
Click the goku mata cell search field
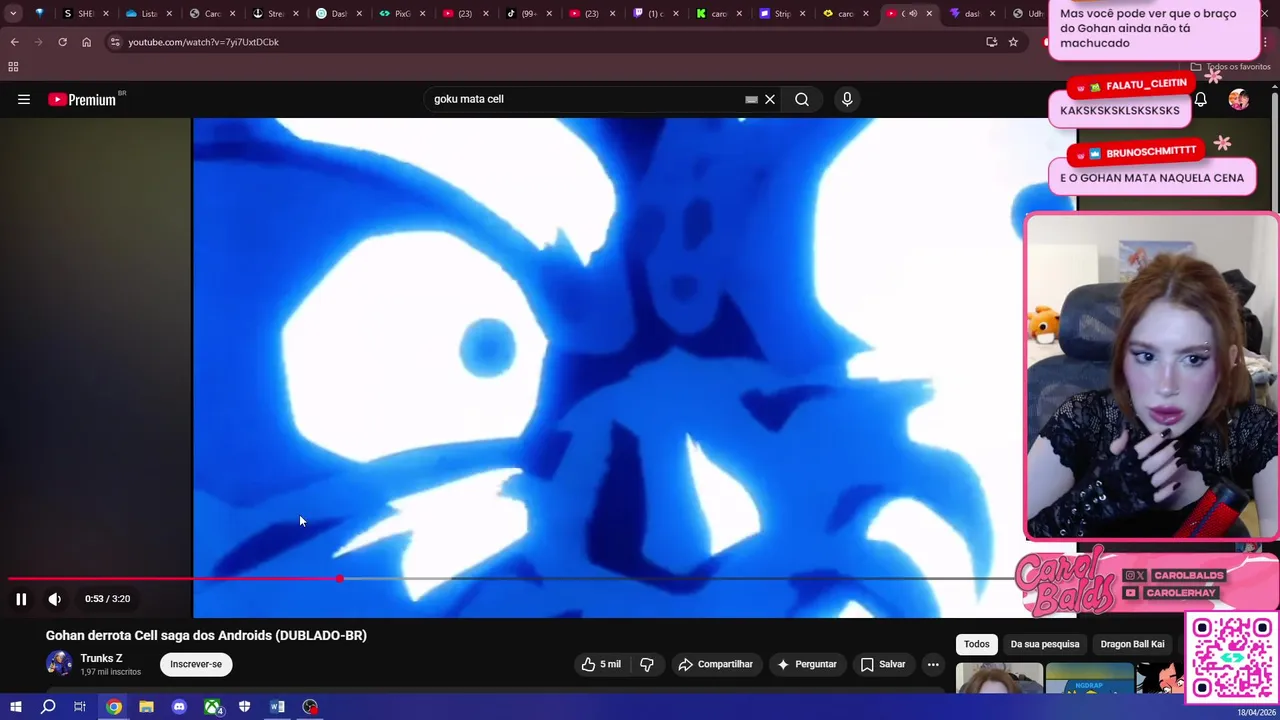click(585, 99)
